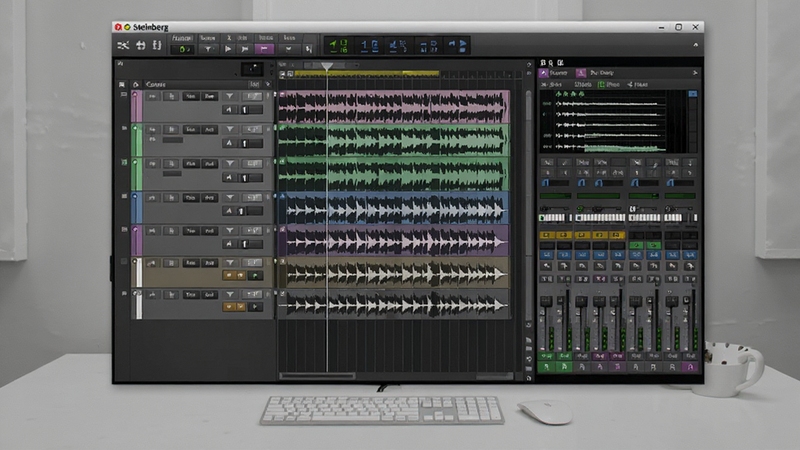The image size is (800, 450).
Task: Click the small icon right of the toolbar chevron
Action: (308, 49)
